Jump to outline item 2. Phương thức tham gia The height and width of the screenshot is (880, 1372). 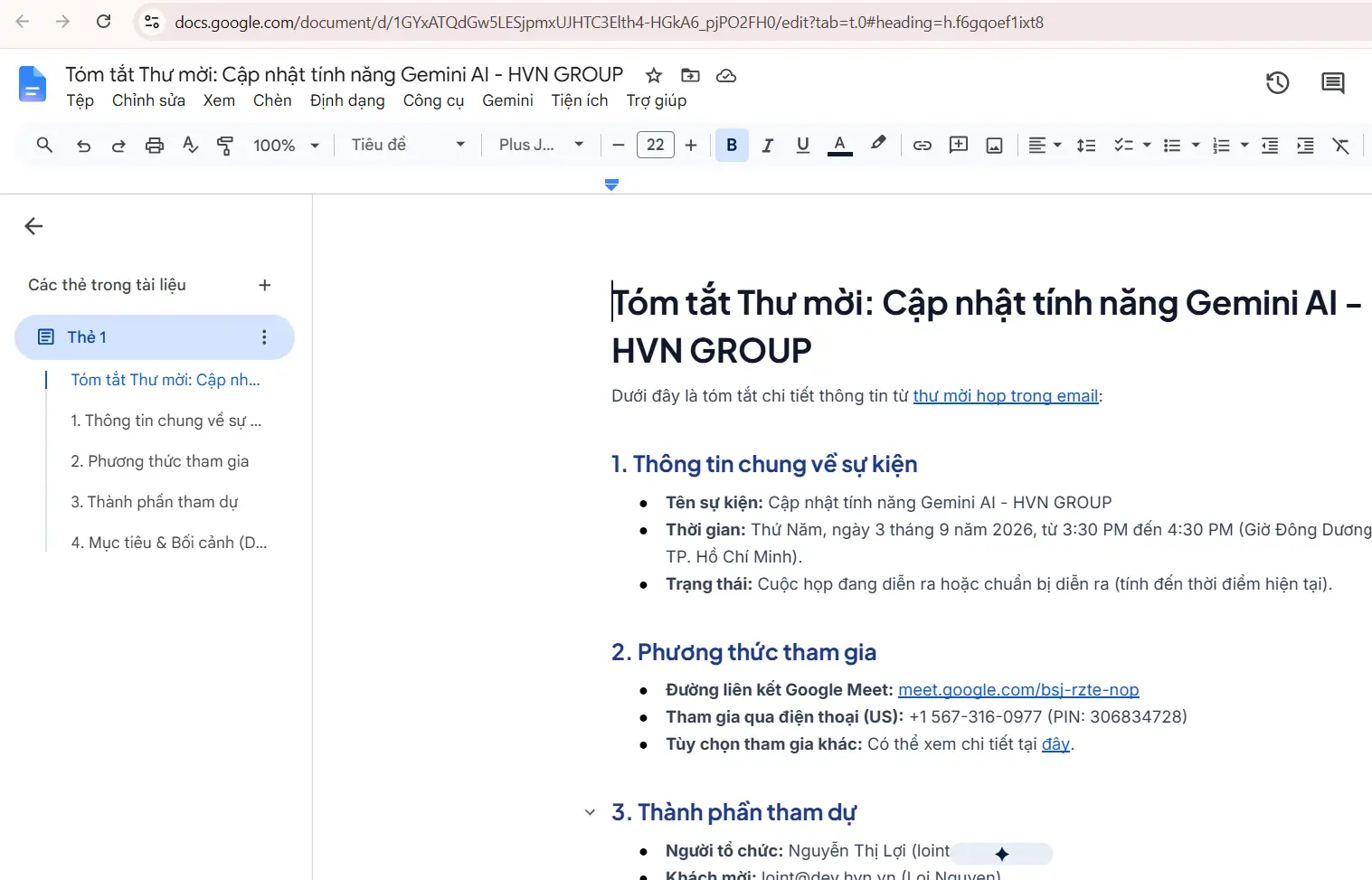coord(160,461)
